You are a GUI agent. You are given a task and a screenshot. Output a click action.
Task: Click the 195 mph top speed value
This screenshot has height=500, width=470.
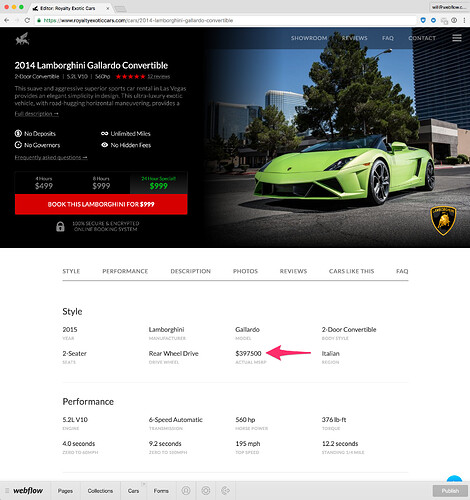pyautogui.click(x=248, y=443)
